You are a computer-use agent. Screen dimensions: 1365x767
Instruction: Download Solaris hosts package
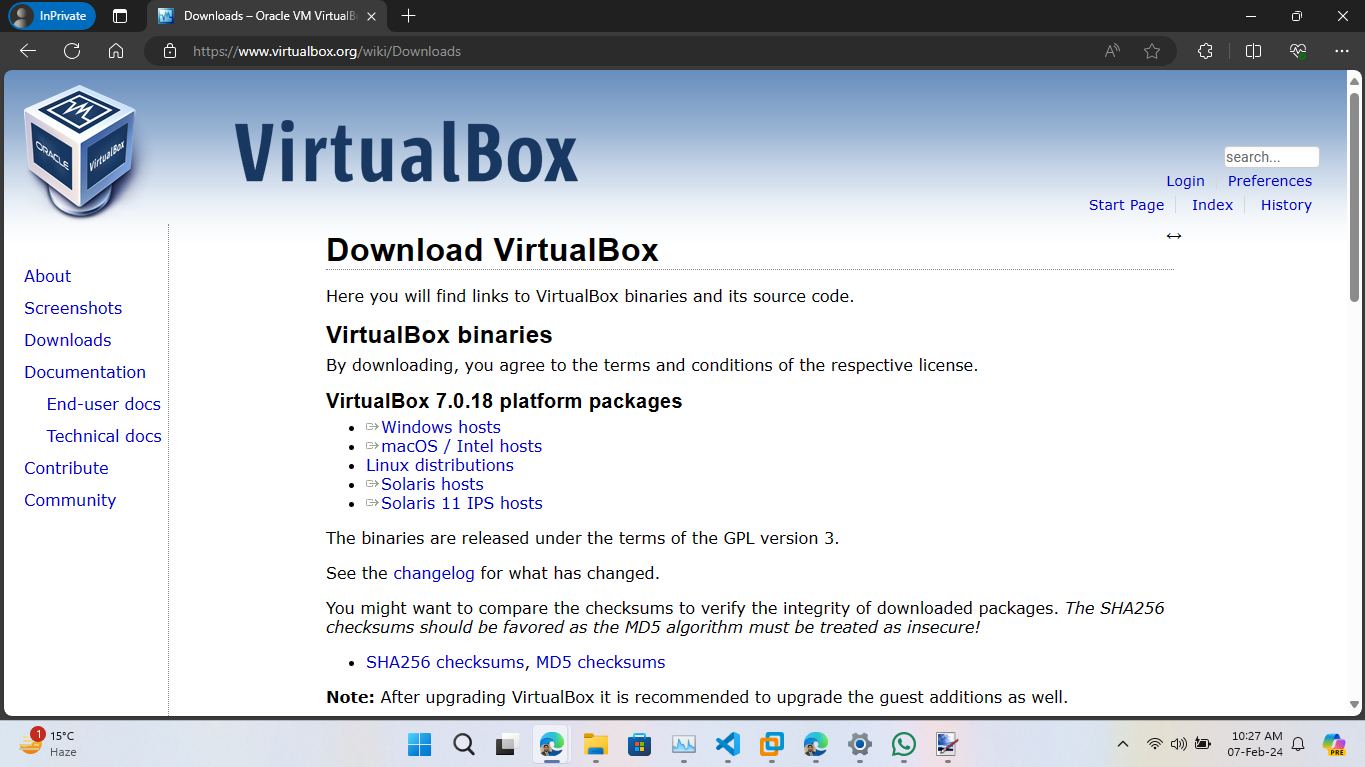pyautogui.click(x=432, y=484)
